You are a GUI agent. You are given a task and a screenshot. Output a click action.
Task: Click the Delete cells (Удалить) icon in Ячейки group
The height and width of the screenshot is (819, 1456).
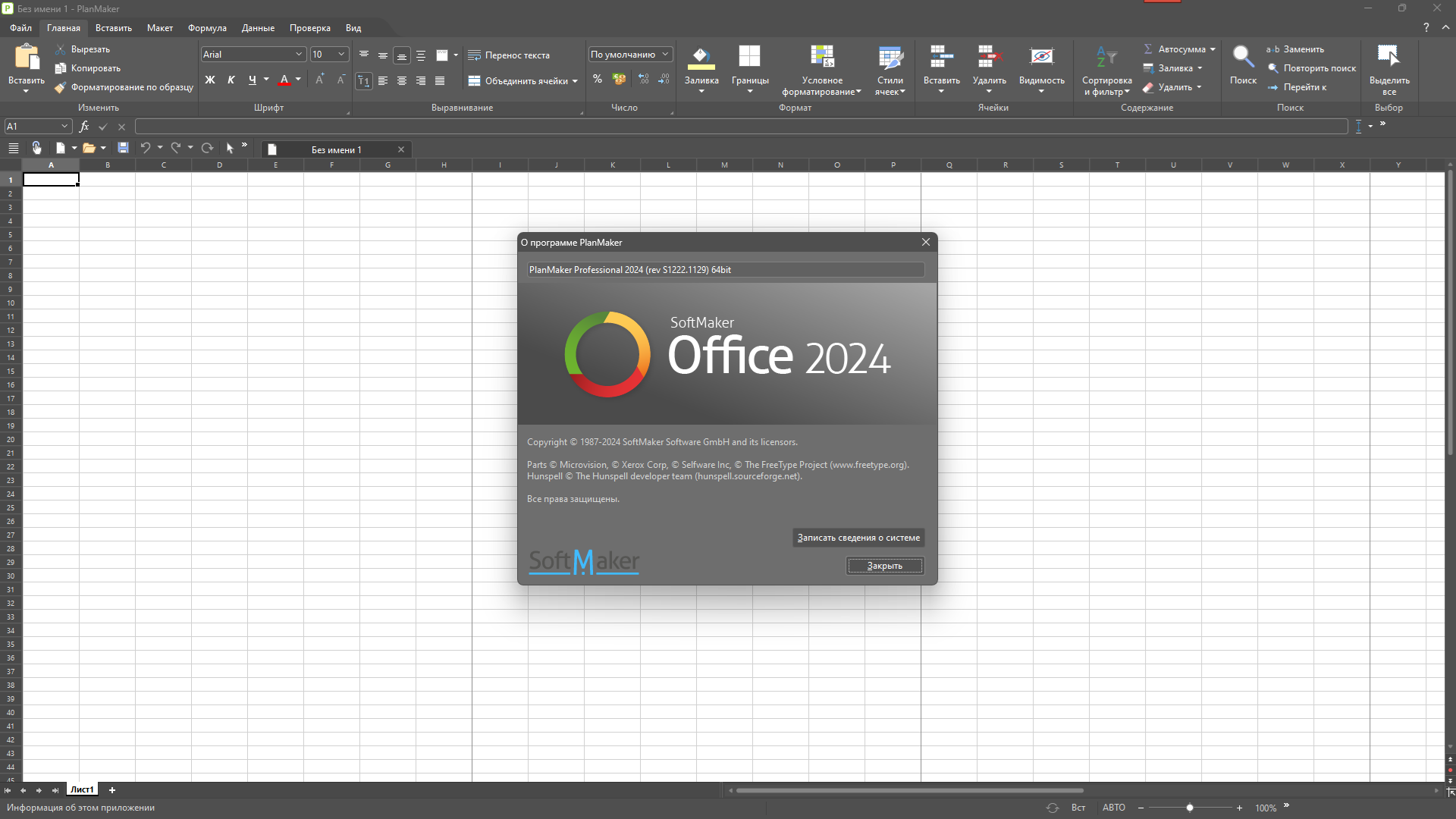(x=990, y=56)
